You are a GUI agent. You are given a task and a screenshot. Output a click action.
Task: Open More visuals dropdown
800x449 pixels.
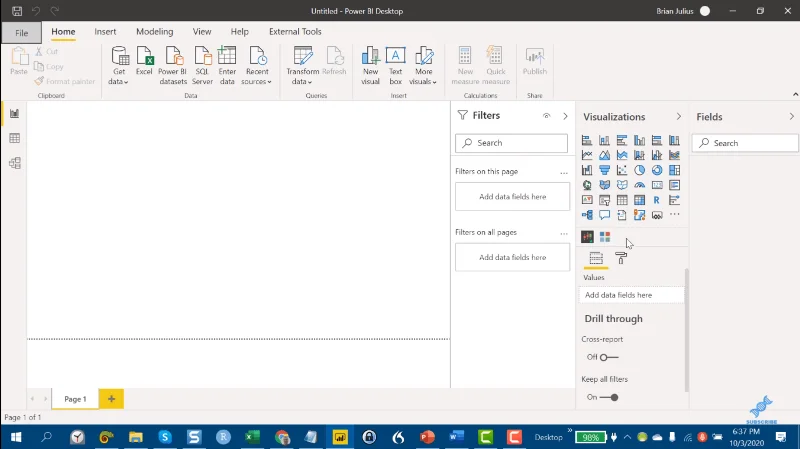point(423,65)
